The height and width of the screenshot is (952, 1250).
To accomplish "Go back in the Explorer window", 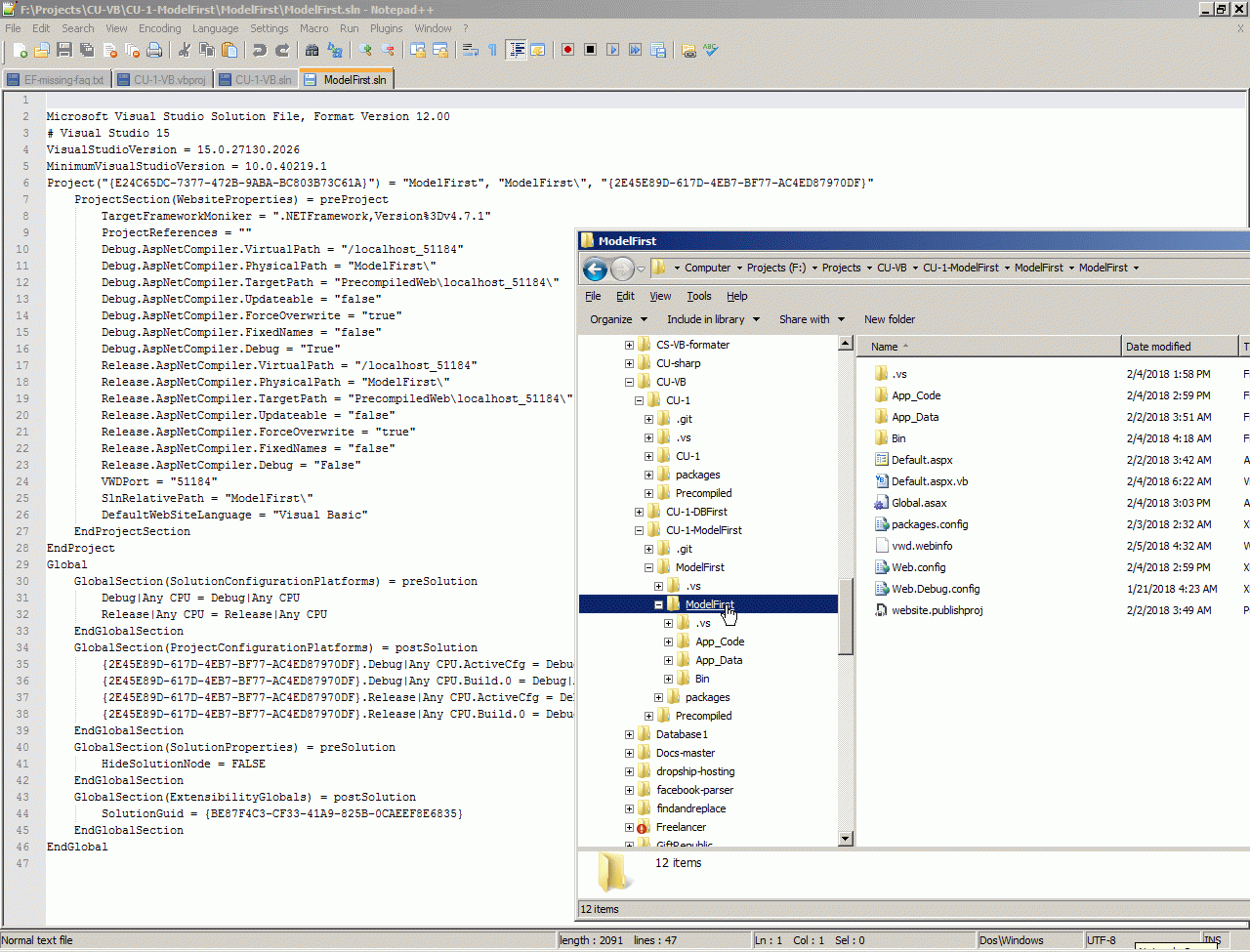I will click(595, 268).
